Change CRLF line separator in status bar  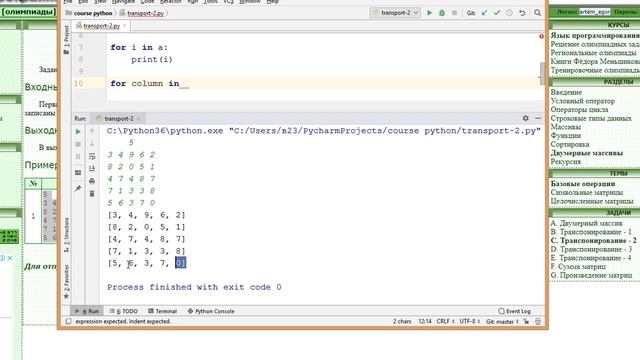coord(445,322)
